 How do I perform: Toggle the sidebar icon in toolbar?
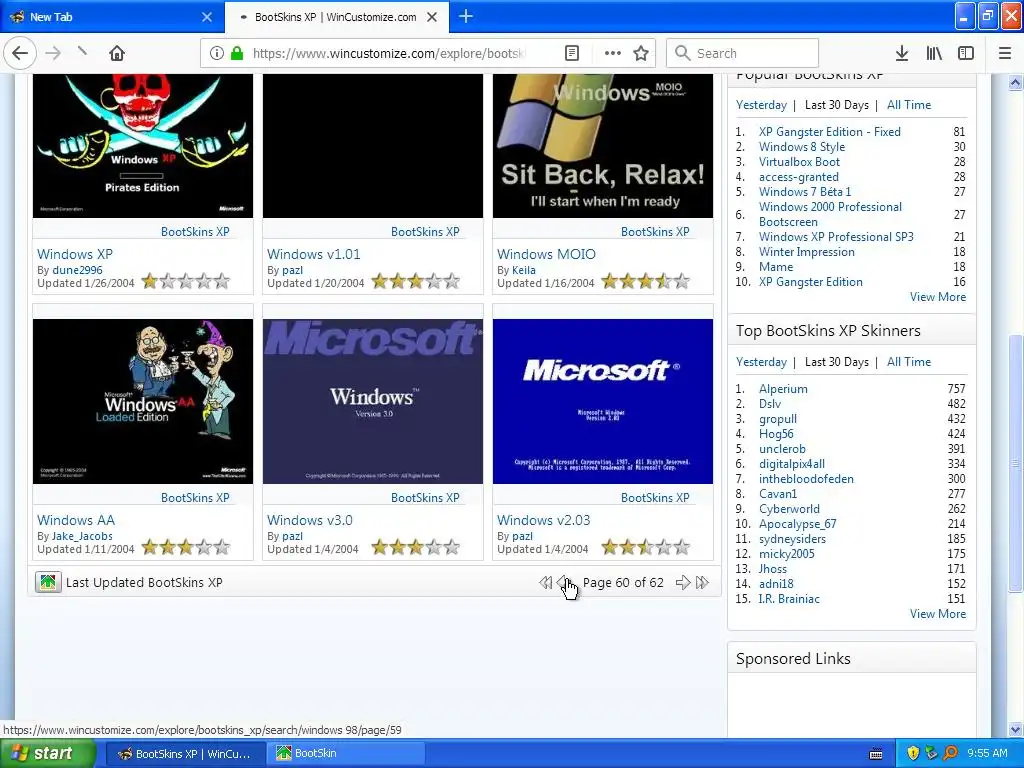(x=966, y=53)
